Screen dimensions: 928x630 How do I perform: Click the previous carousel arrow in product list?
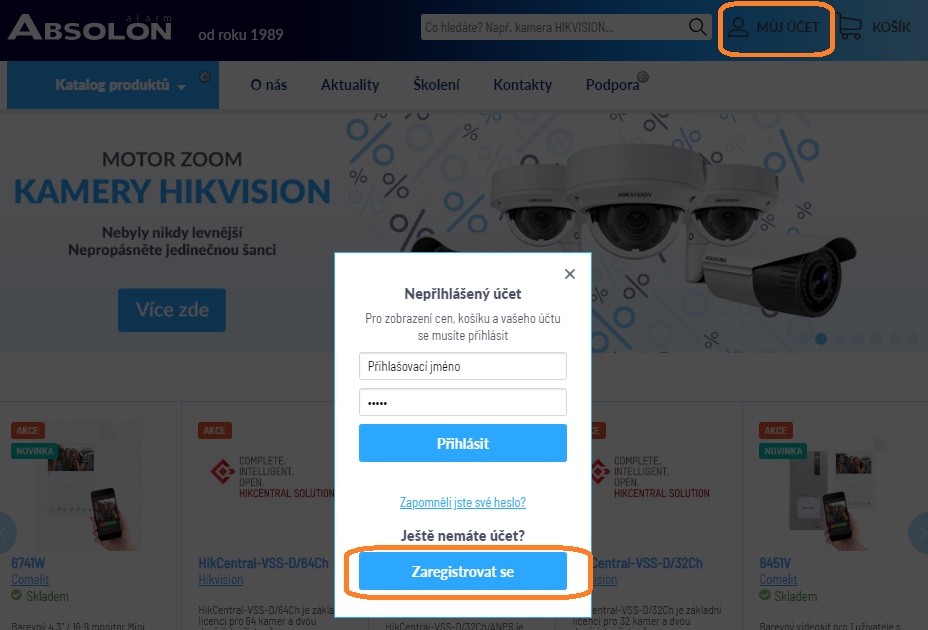[7, 533]
